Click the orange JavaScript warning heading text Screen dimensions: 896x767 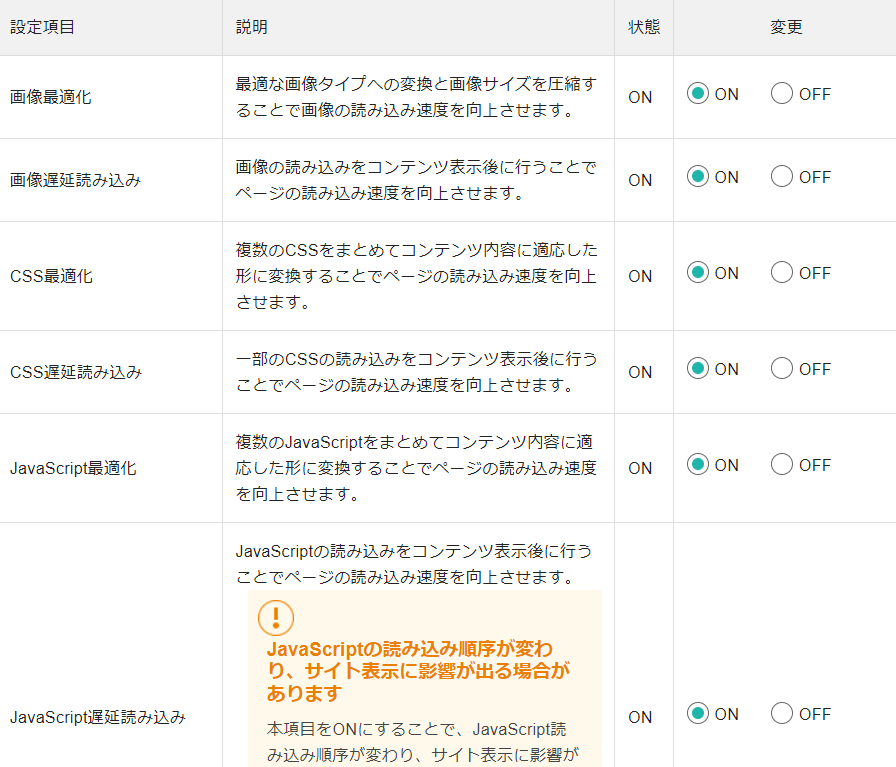coord(418,671)
